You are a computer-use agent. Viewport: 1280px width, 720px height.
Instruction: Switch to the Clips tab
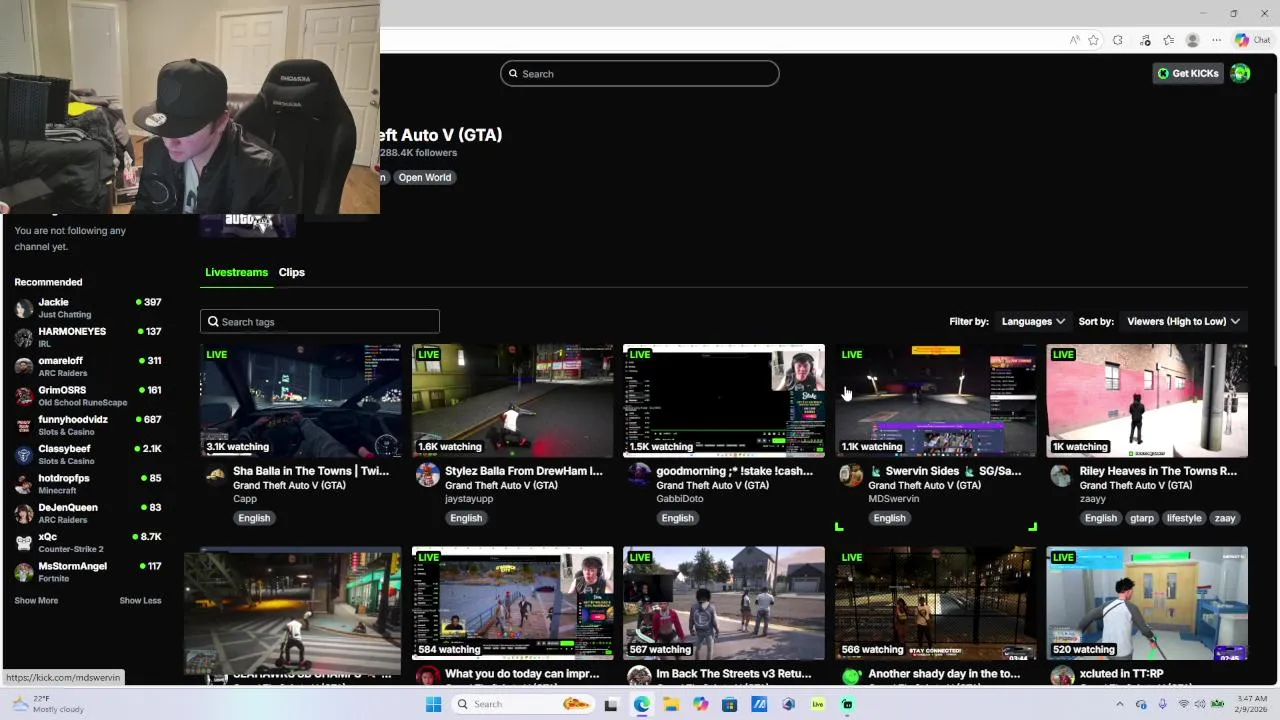click(292, 272)
